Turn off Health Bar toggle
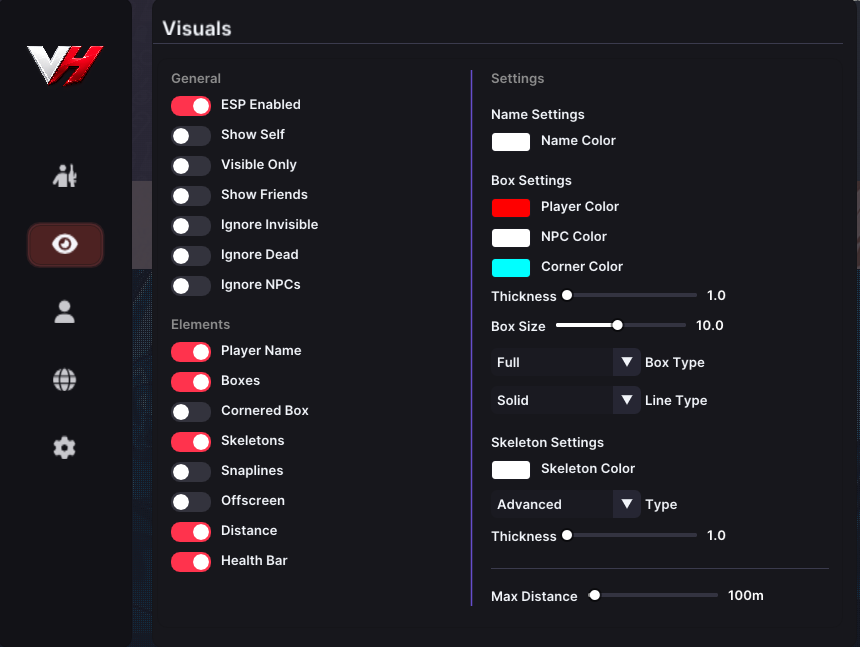 click(191, 562)
